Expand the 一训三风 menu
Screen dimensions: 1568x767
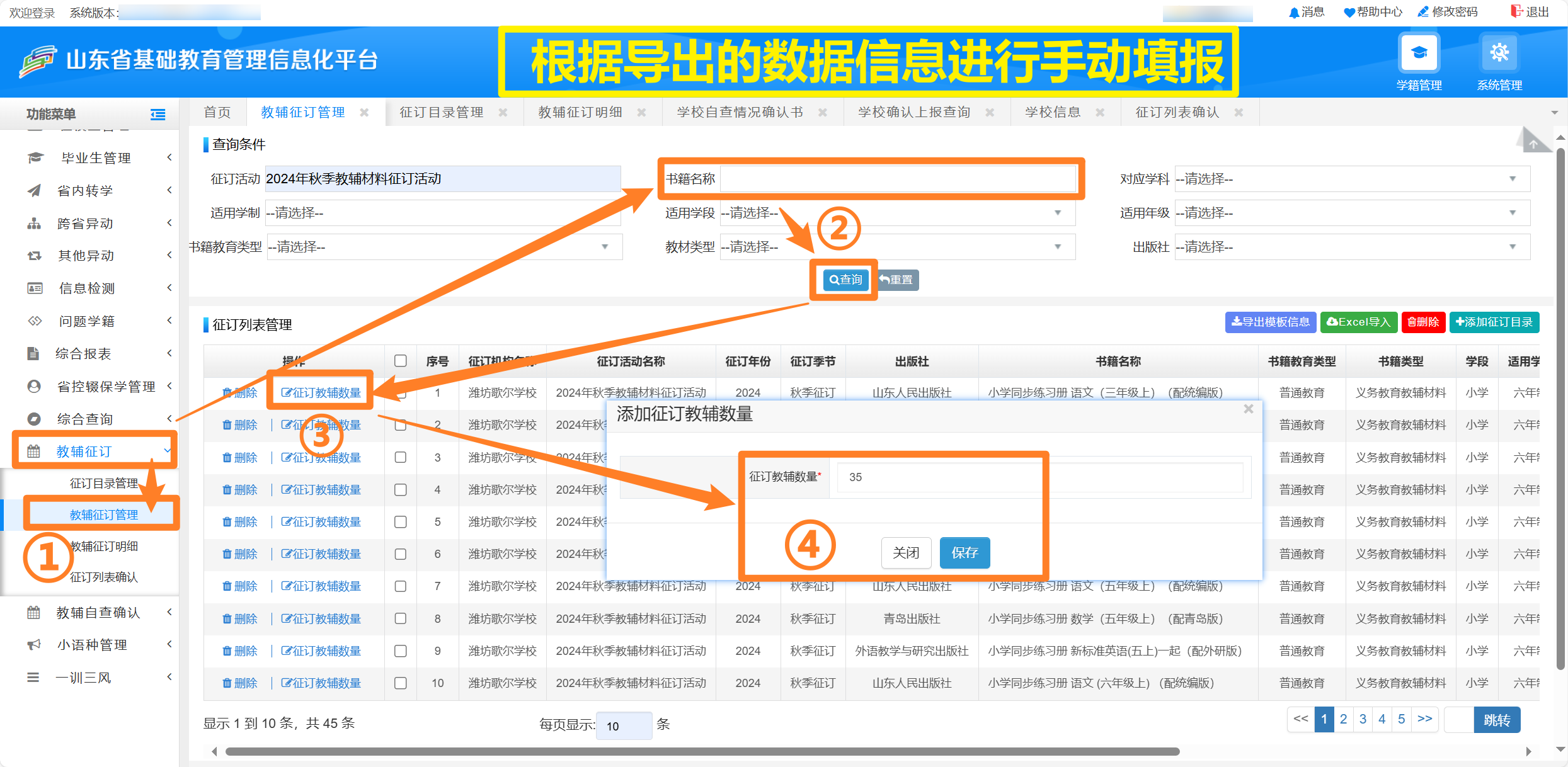89,678
